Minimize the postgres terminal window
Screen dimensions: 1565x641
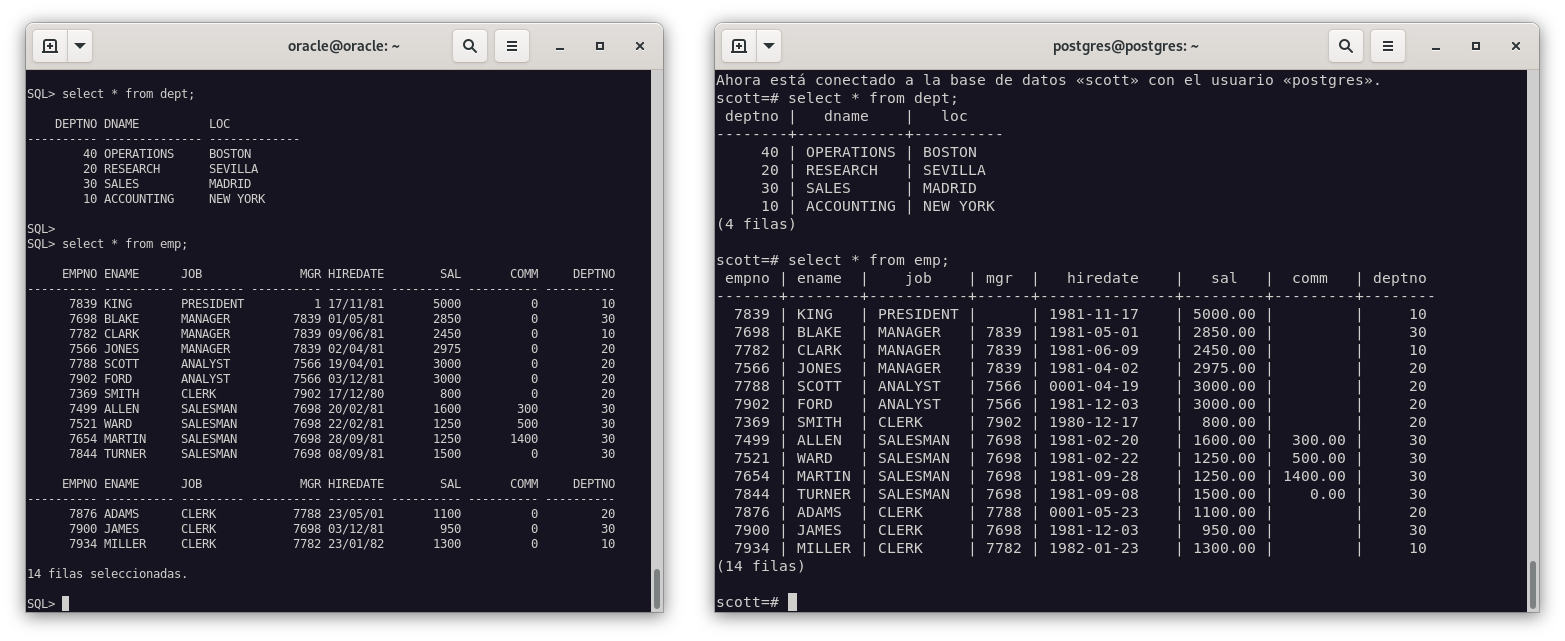click(x=1436, y=46)
